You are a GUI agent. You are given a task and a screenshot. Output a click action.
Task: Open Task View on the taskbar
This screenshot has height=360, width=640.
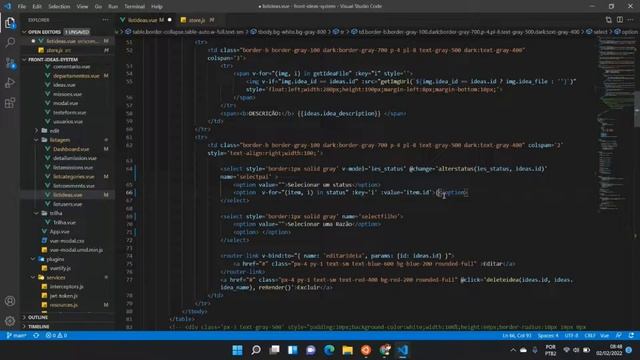[274, 350]
